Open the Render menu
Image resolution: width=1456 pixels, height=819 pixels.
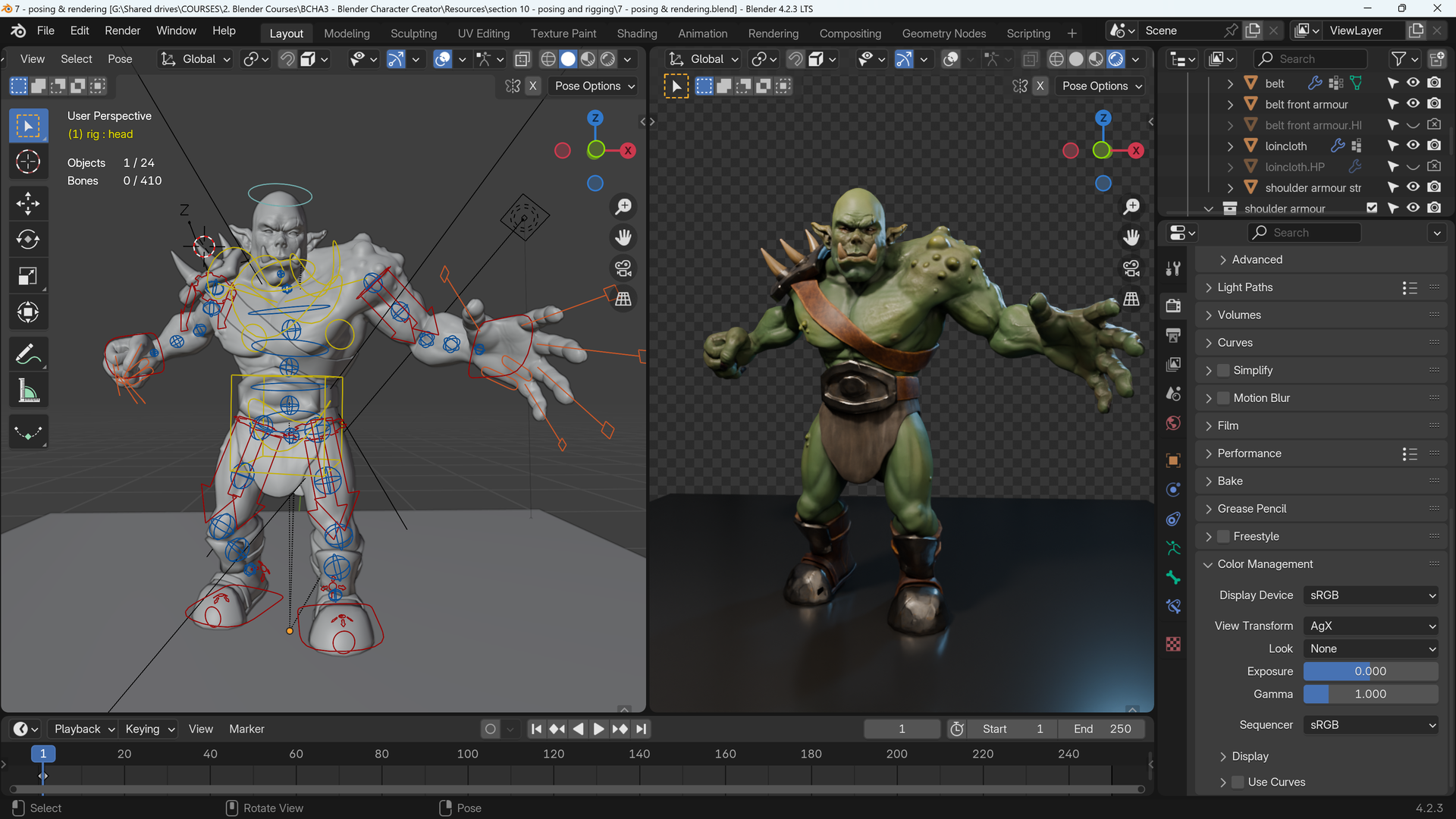[122, 30]
